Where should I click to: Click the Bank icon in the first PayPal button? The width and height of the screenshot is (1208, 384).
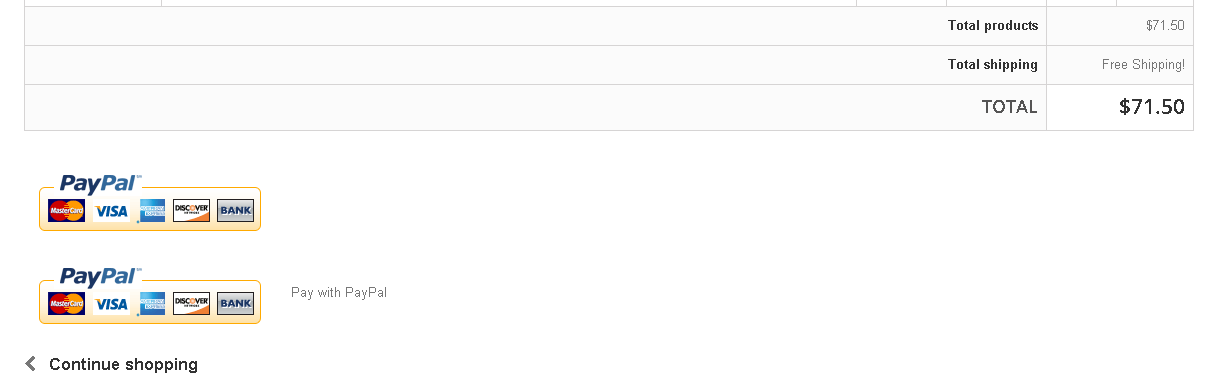click(x=235, y=210)
